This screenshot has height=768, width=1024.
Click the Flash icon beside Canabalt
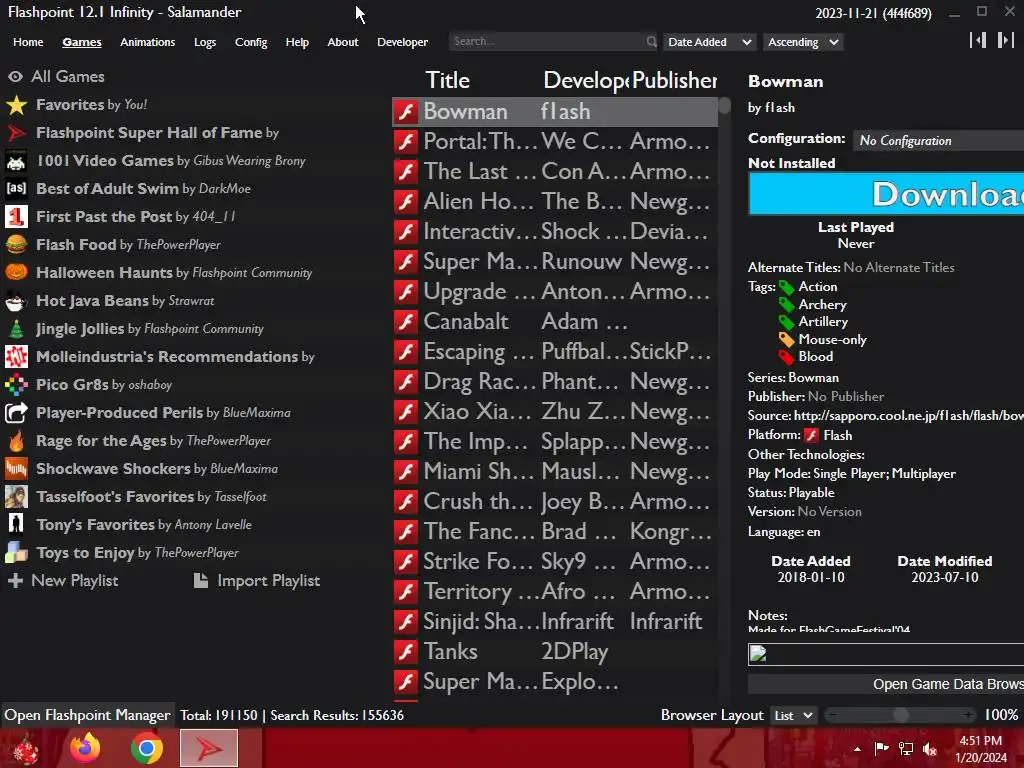406,322
